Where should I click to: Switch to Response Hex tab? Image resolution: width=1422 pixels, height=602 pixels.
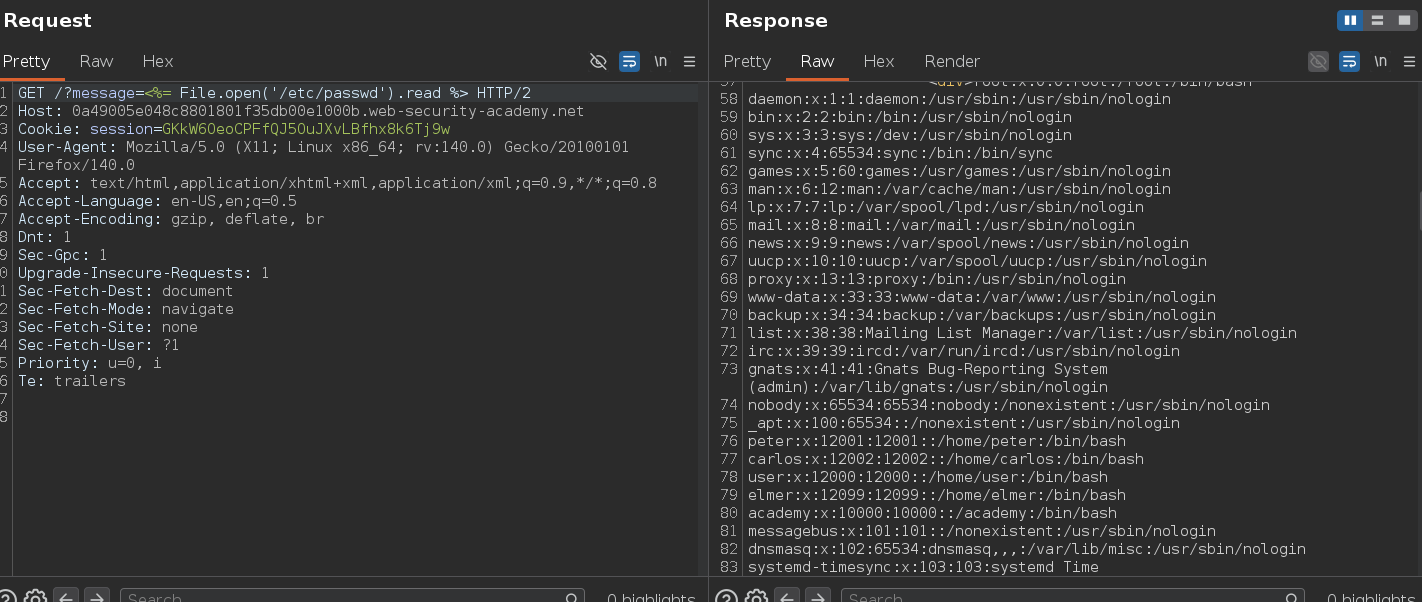coord(879,62)
